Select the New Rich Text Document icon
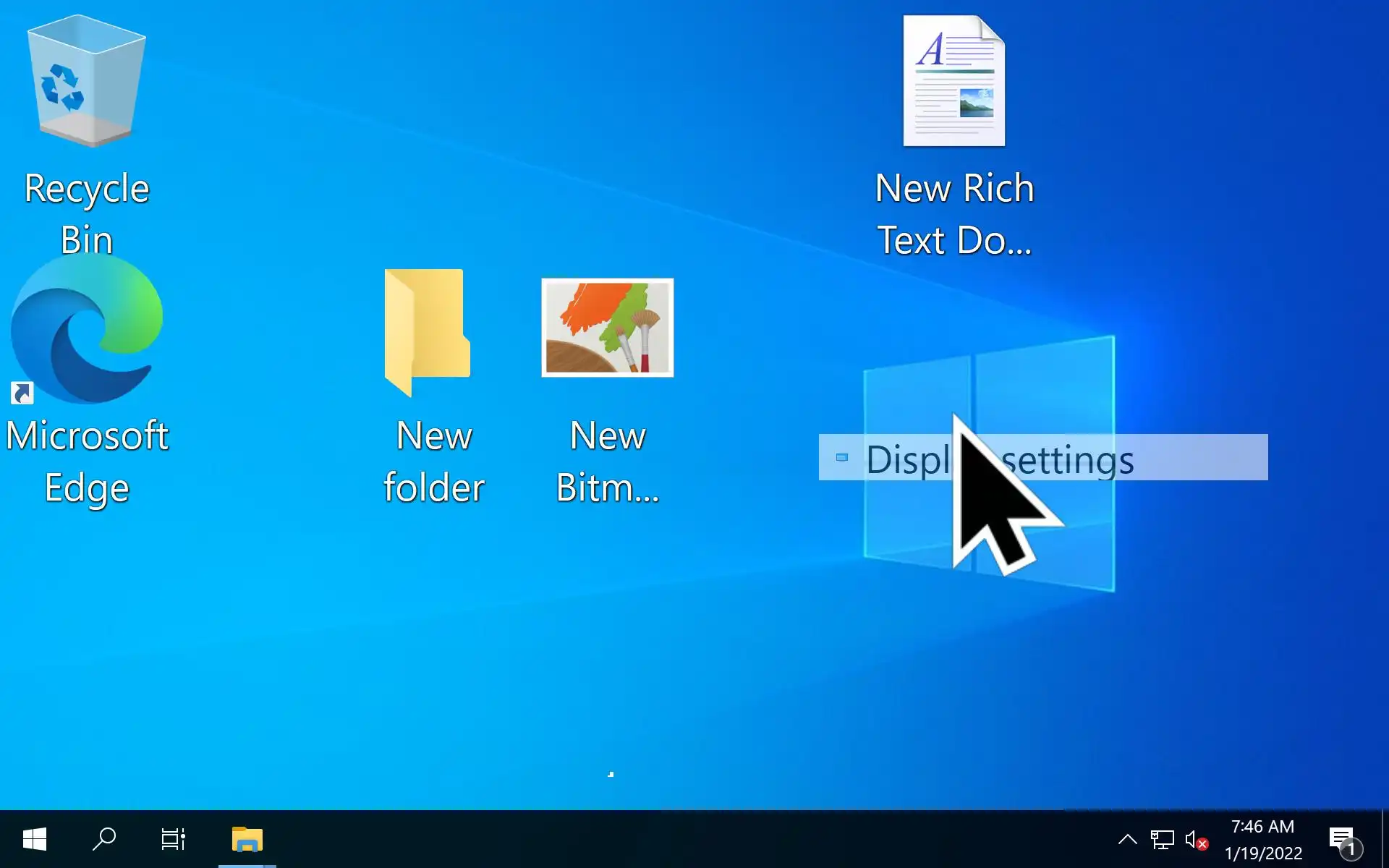 point(953,81)
